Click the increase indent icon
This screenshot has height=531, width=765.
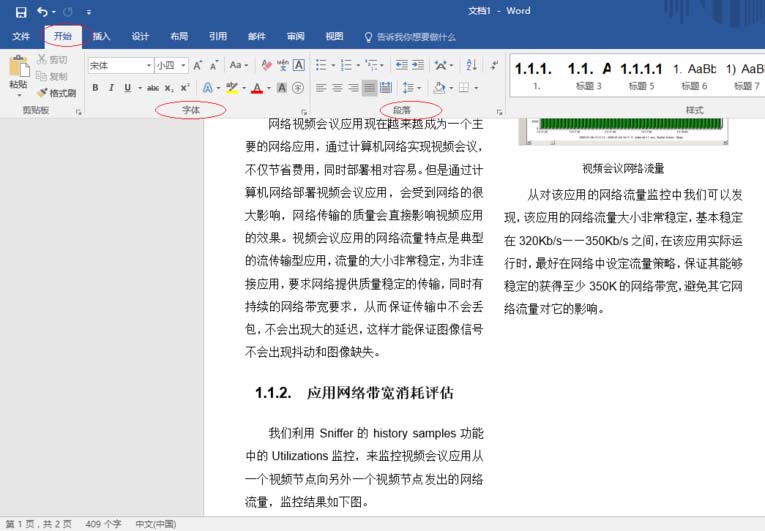click(x=418, y=65)
